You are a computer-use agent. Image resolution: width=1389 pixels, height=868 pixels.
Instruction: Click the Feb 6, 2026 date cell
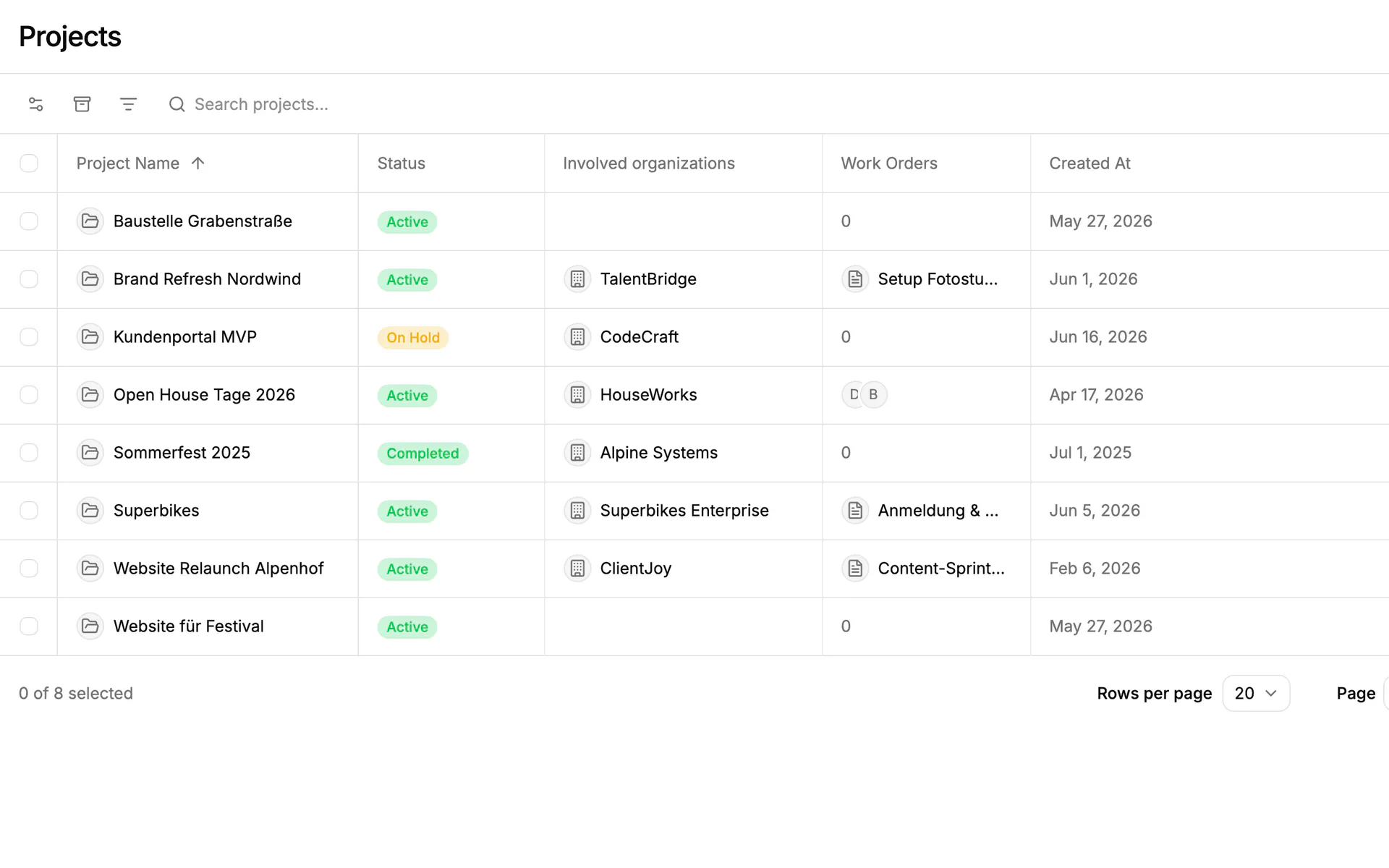point(1095,568)
